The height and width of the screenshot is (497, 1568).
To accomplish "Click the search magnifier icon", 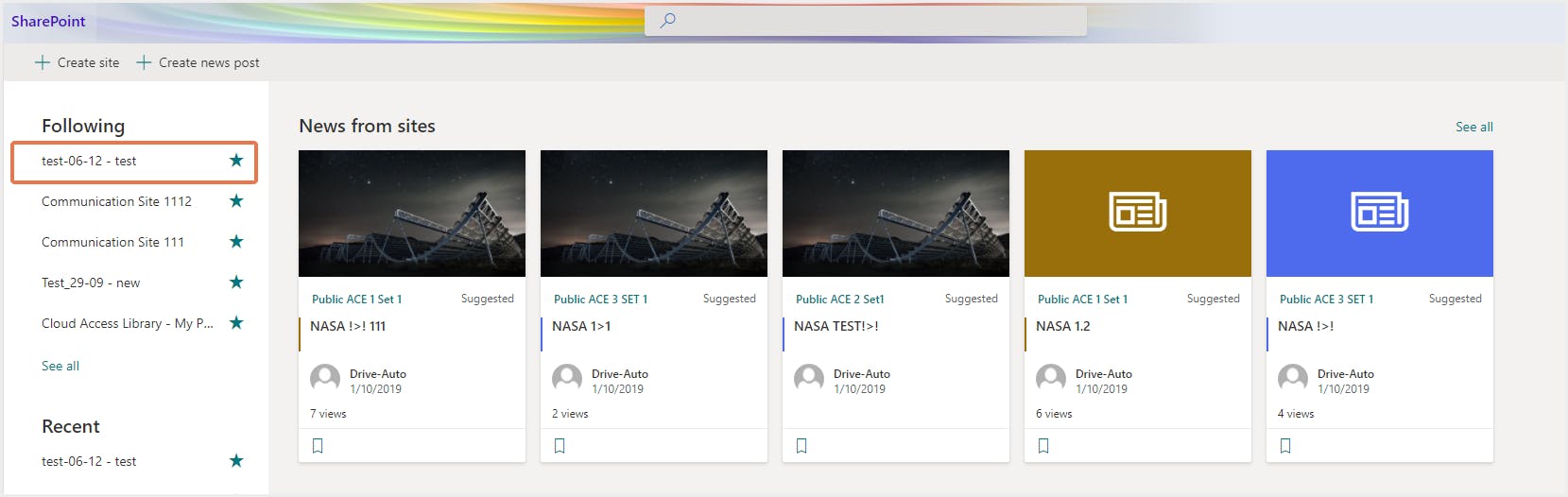I will (667, 20).
